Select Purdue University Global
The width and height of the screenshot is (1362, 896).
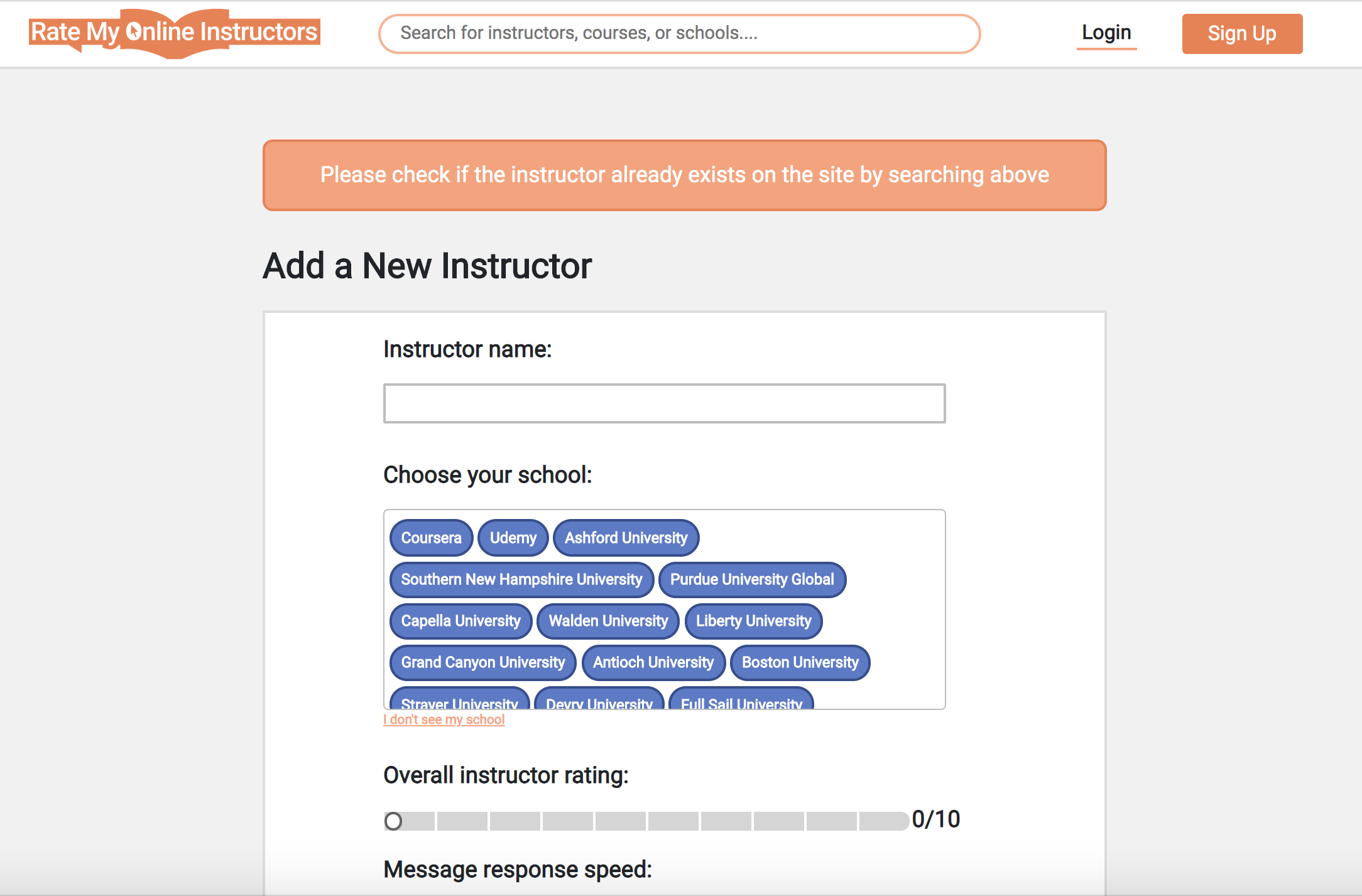point(752,579)
